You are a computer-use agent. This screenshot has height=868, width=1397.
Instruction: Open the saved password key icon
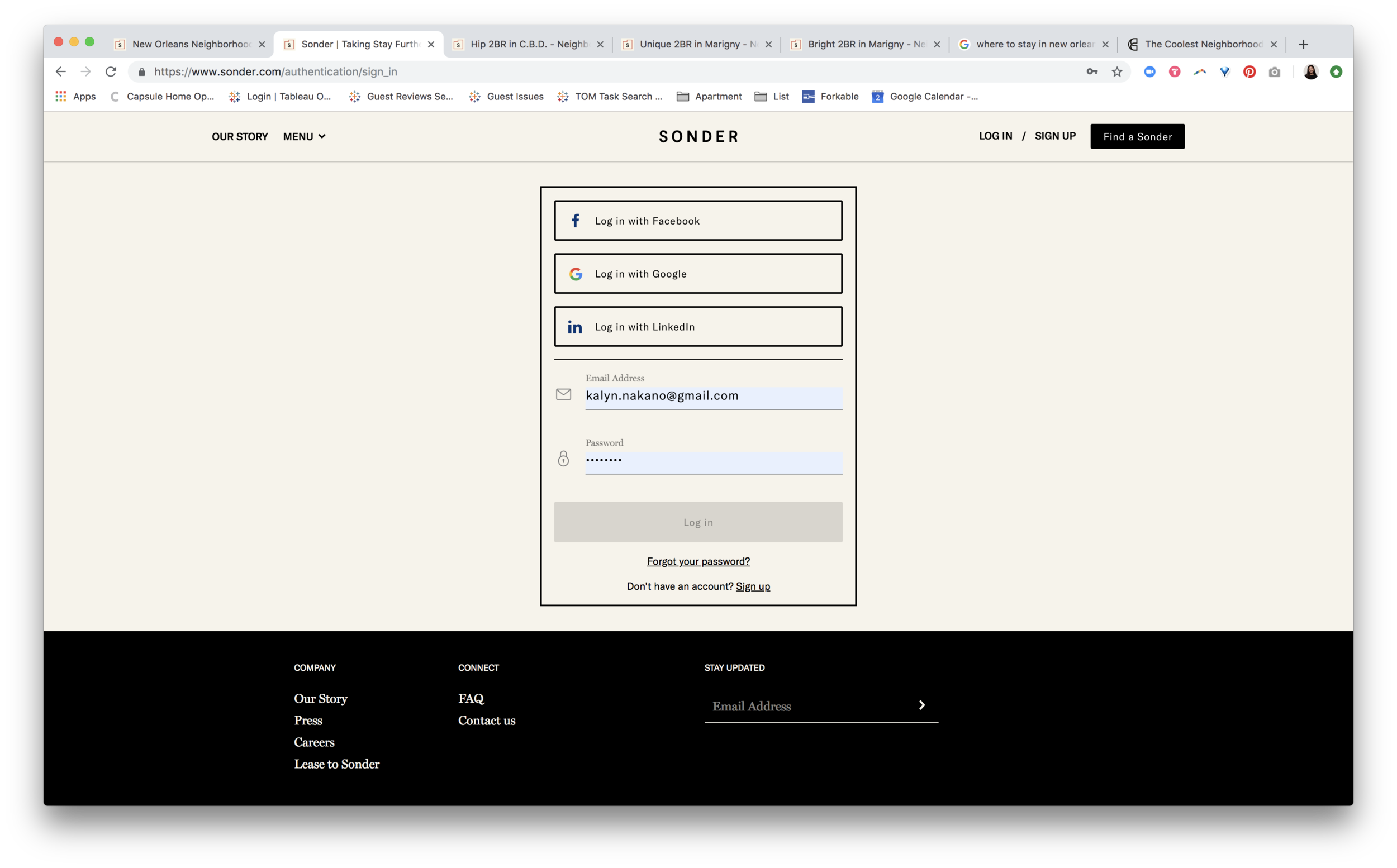[1091, 71]
